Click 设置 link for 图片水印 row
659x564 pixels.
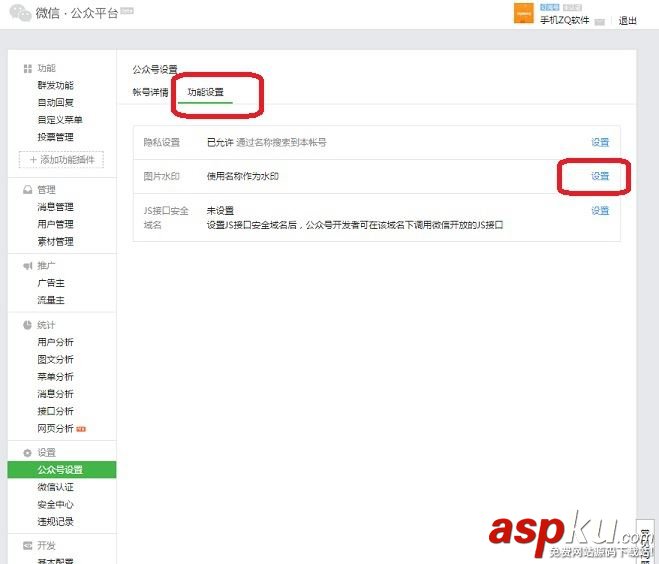(600, 176)
